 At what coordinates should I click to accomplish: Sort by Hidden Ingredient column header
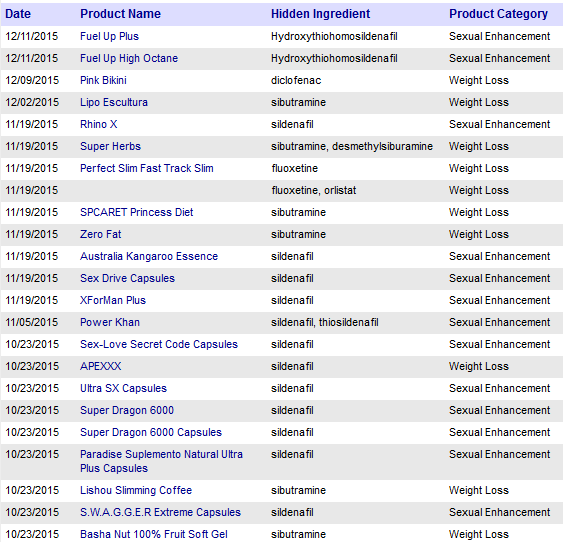coord(320,14)
